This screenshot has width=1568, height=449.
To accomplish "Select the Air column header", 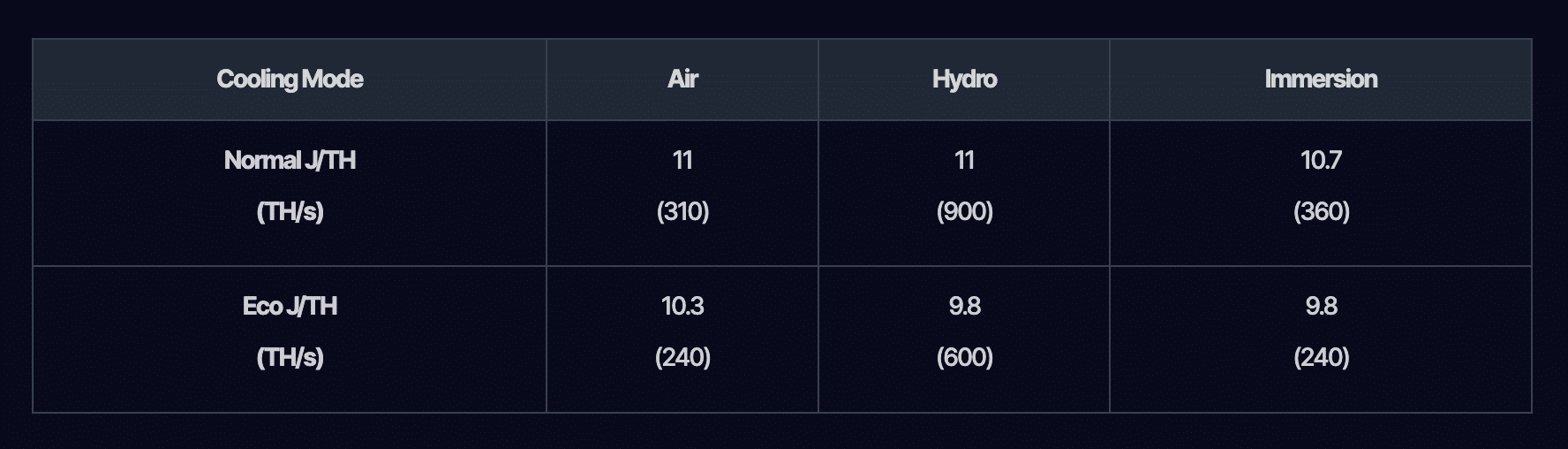I will click(682, 80).
